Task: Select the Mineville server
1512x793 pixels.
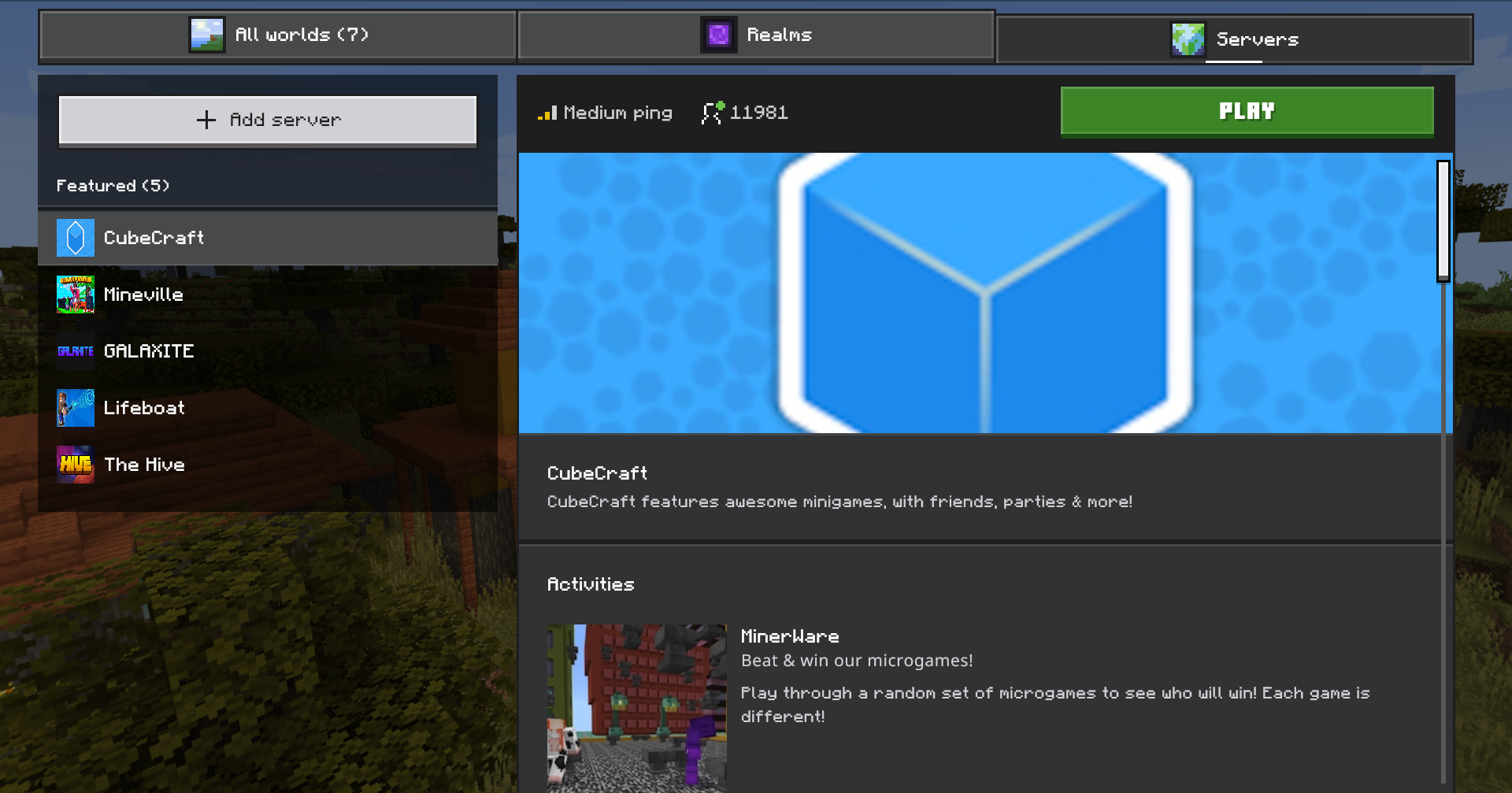Action: tap(268, 295)
